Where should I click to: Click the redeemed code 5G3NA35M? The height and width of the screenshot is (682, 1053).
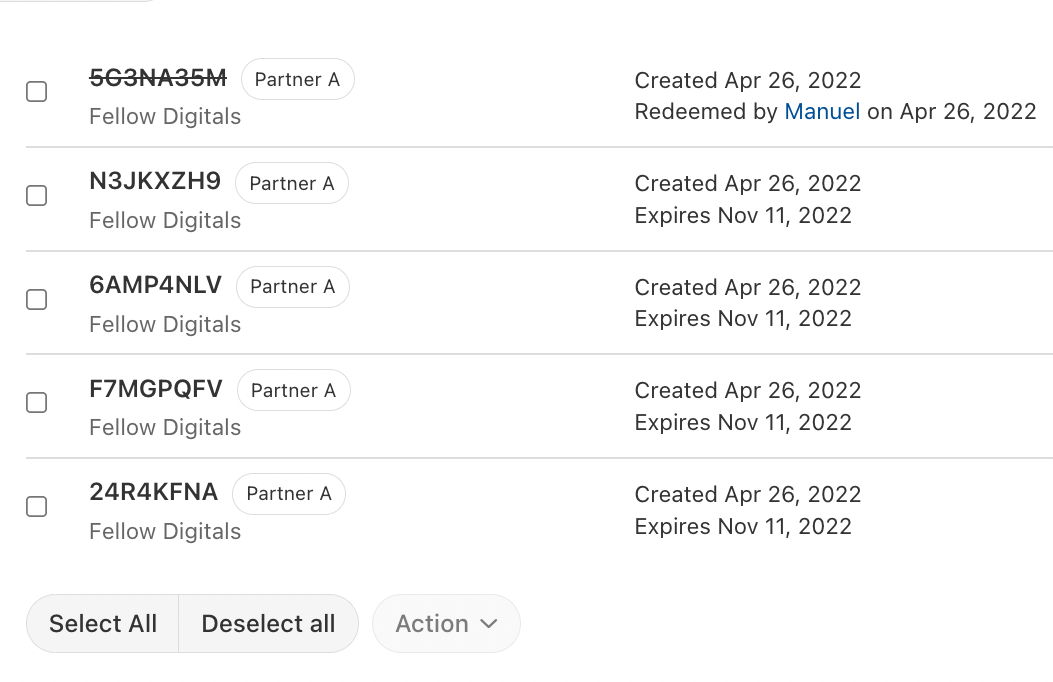(158, 78)
